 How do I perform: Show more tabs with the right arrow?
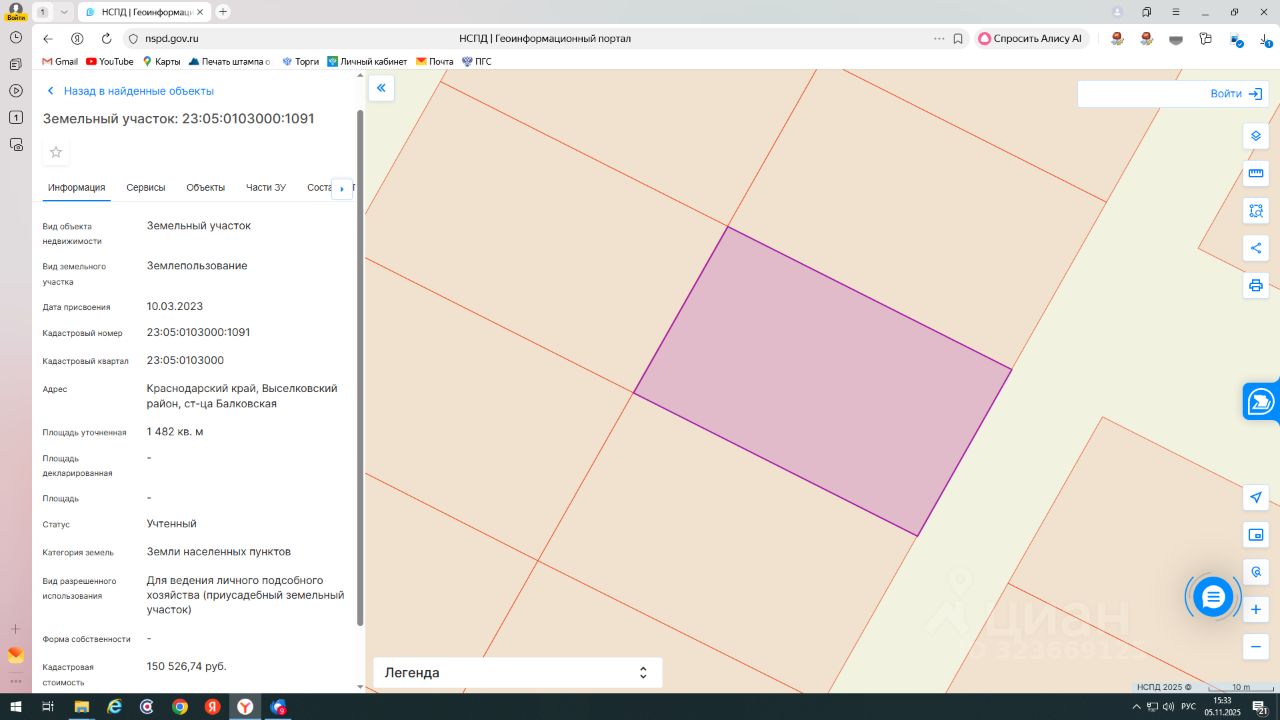(x=342, y=188)
